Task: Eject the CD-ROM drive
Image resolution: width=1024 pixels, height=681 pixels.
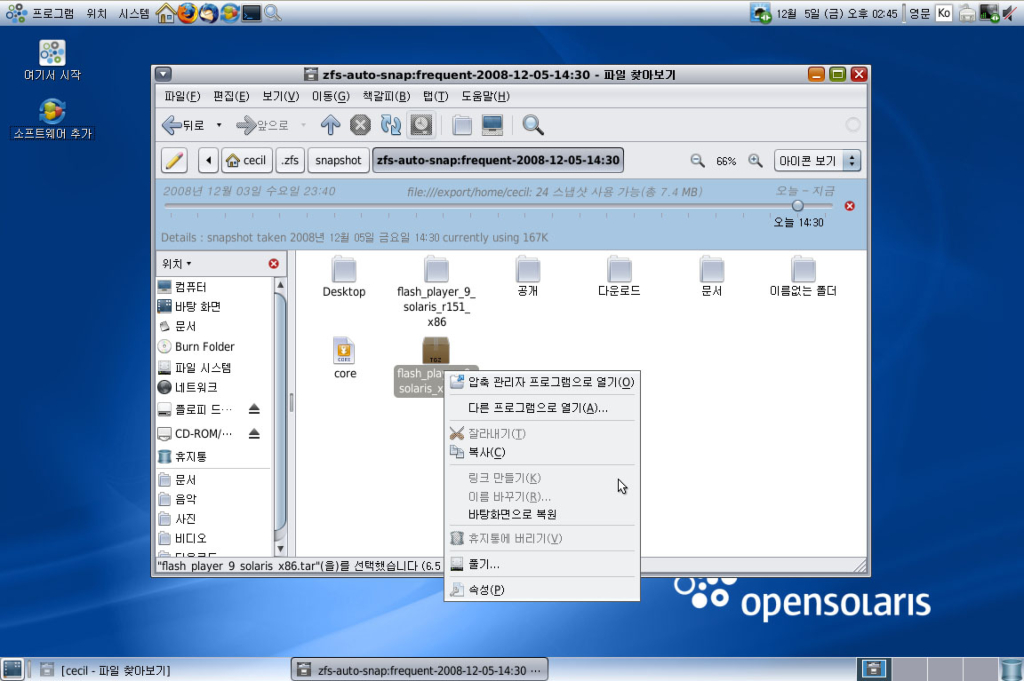Action: pyautogui.click(x=254, y=434)
